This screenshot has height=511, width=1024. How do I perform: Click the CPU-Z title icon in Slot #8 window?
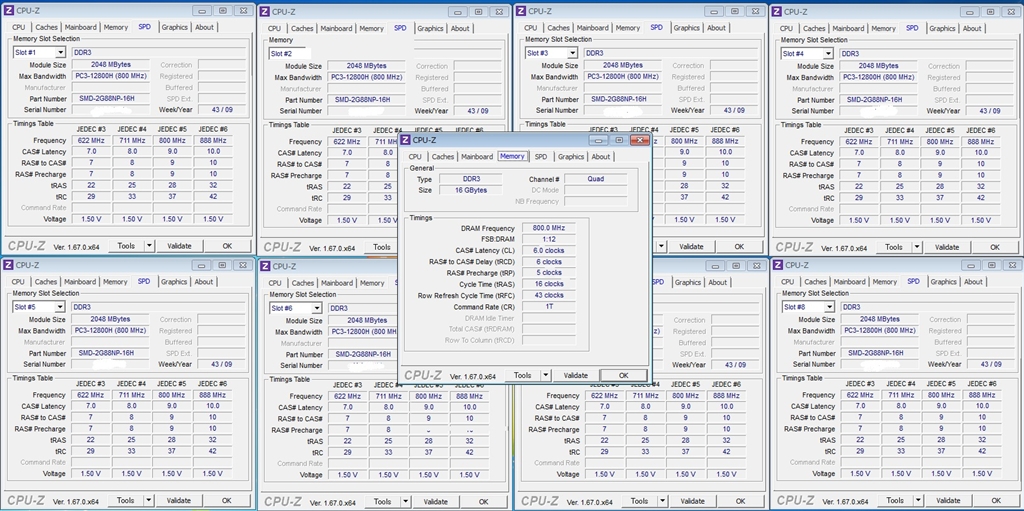777,265
